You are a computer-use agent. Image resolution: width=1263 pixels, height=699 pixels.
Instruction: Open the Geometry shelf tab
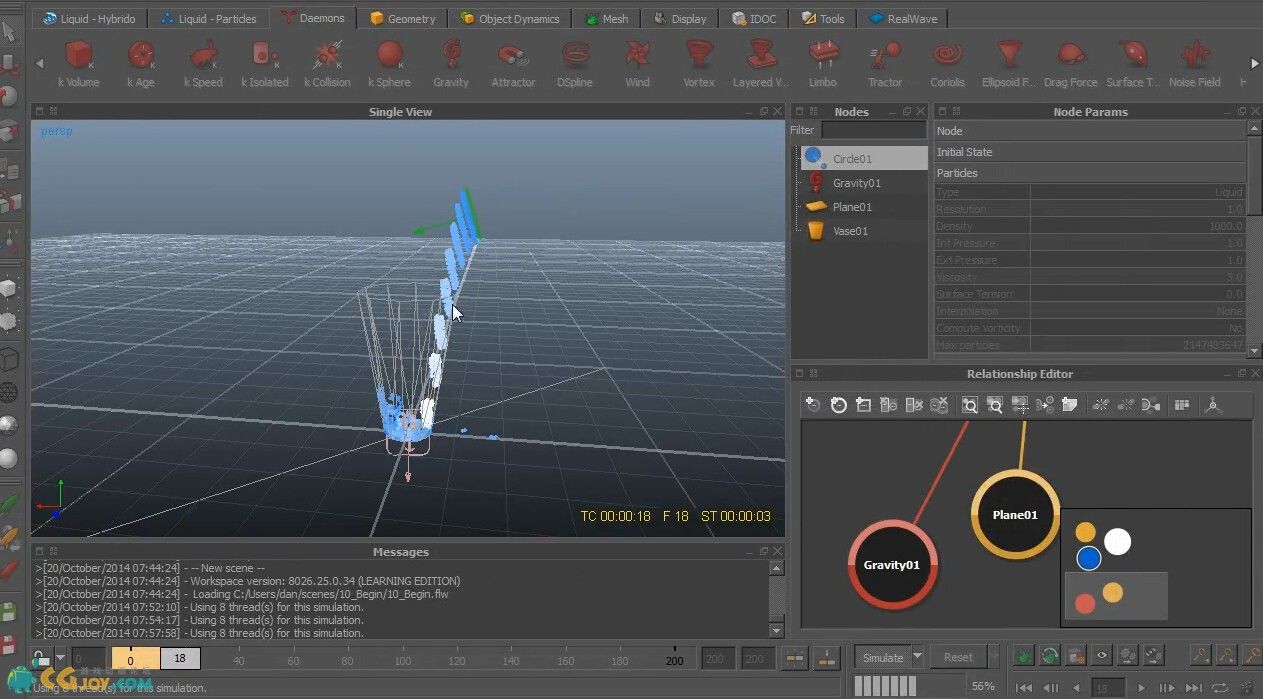(x=403, y=18)
